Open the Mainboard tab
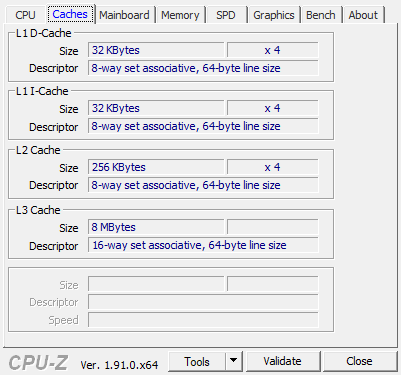Image resolution: width=401 pixels, height=375 pixels. 124,15
